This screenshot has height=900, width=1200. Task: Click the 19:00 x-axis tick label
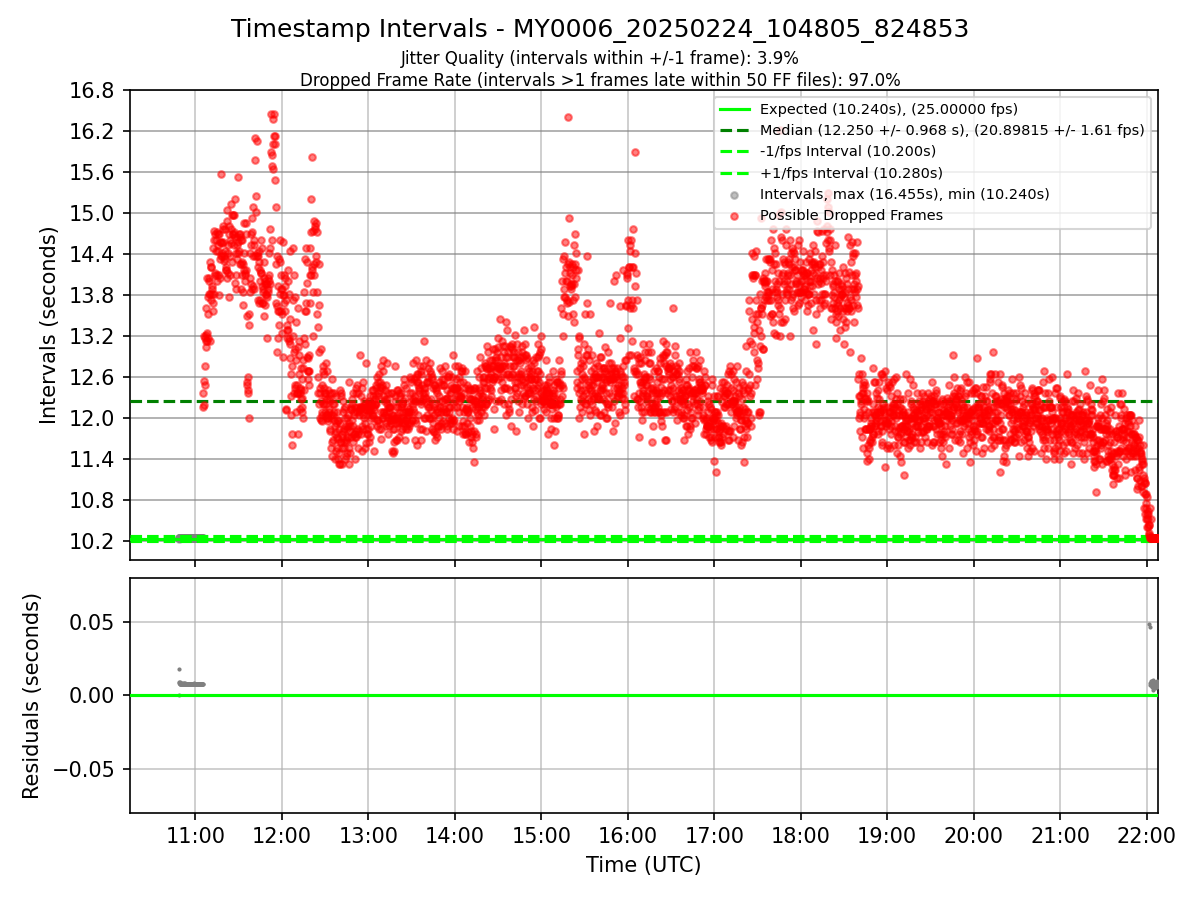pyautogui.click(x=887, y=834)
